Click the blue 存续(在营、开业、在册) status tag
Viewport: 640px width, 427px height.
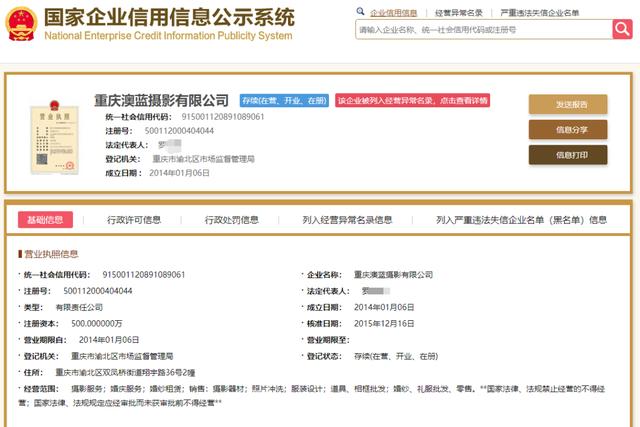(284, 100)
